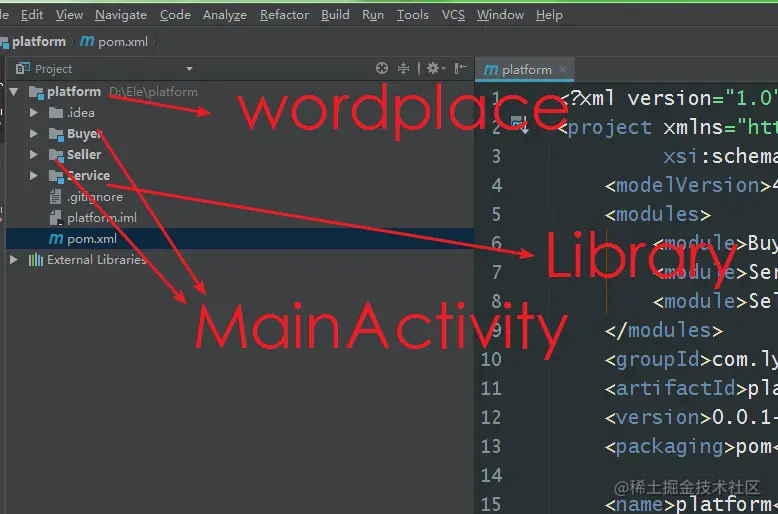
Task: Click the closing </modules> tag on line 9
Action: [x=664, y=330]
